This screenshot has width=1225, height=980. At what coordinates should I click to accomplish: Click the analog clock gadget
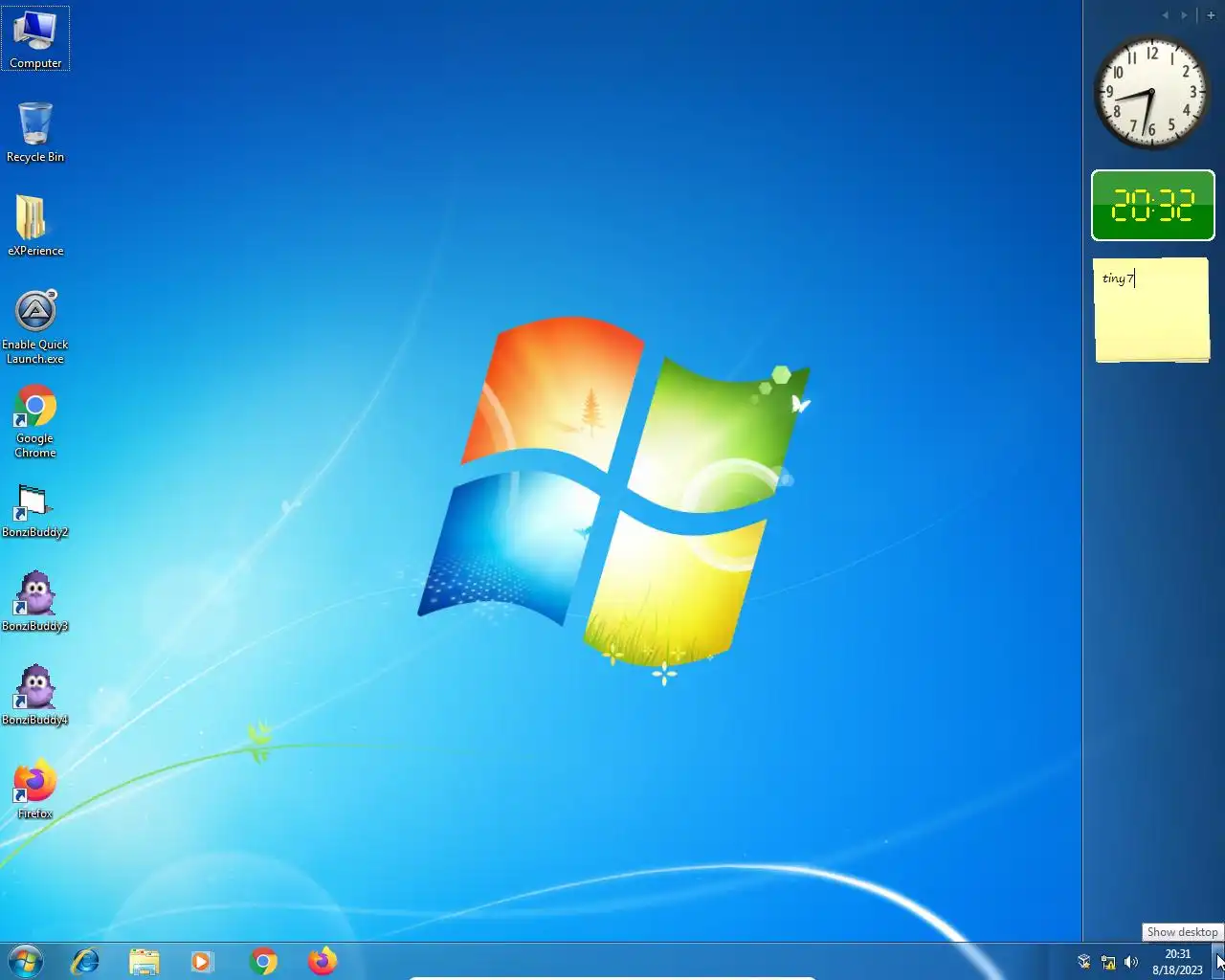click(1152, 92)
